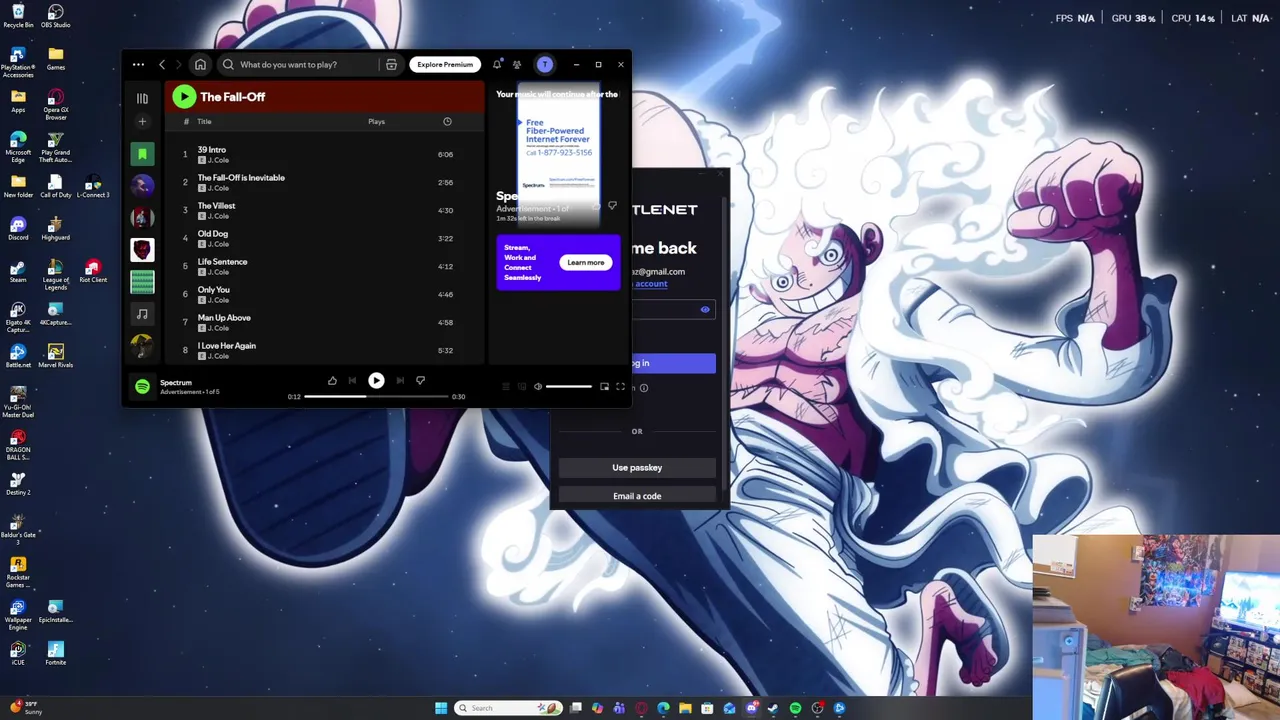Open Task View on the taskbar

(x=576, y=708)
